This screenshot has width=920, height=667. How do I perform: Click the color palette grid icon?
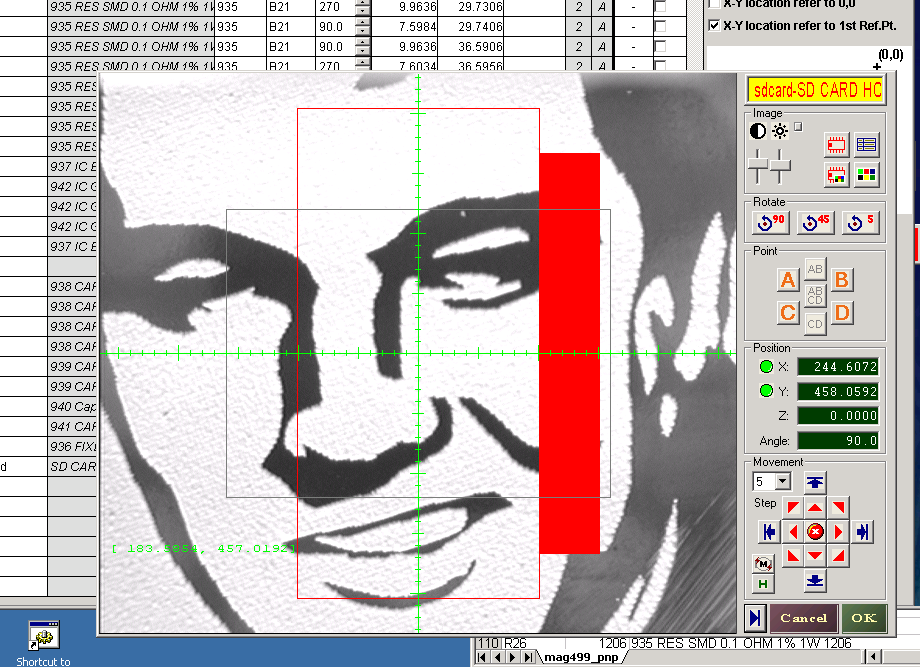click(x=866, y=175)
